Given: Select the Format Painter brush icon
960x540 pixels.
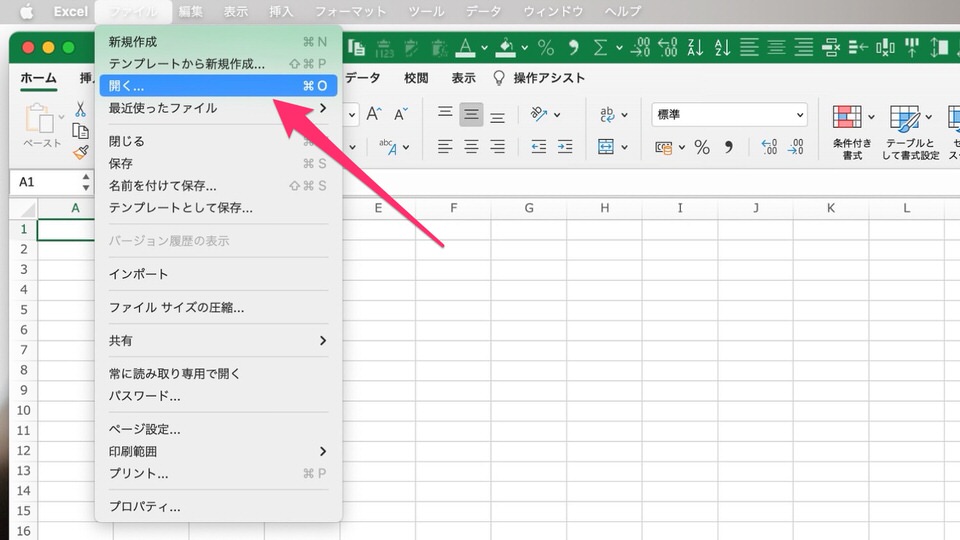Looking at the screenshot, I should 81,152.
